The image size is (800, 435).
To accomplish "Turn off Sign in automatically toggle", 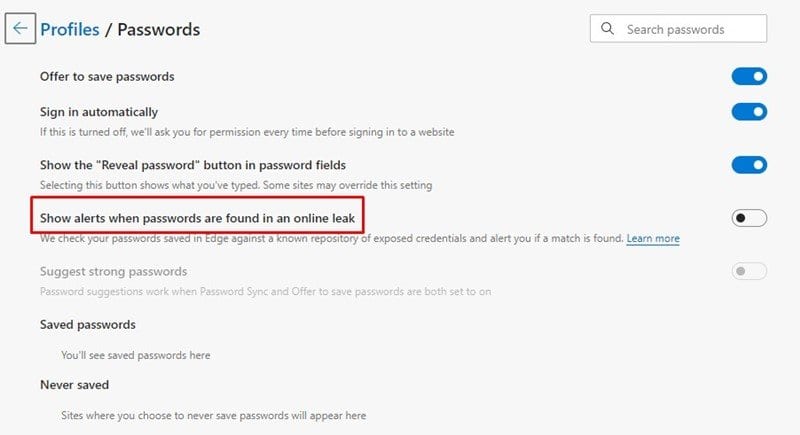I will click(749, 112).
